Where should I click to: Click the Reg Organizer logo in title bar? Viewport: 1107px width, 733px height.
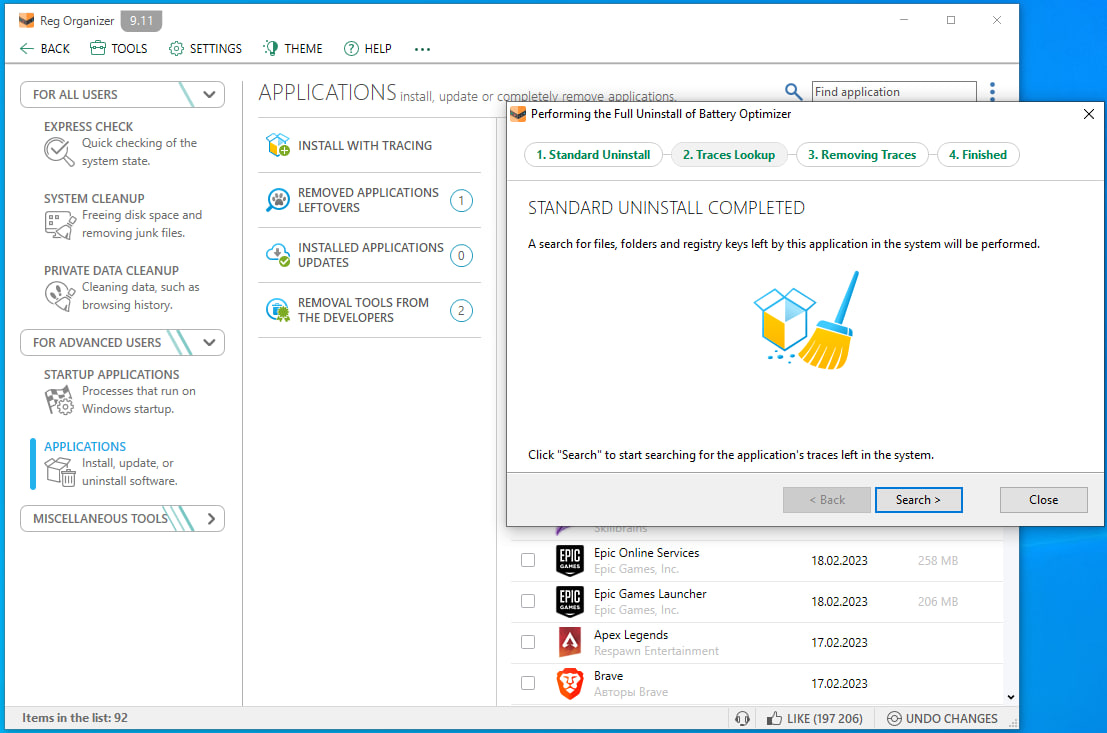[x=27, y=20]
